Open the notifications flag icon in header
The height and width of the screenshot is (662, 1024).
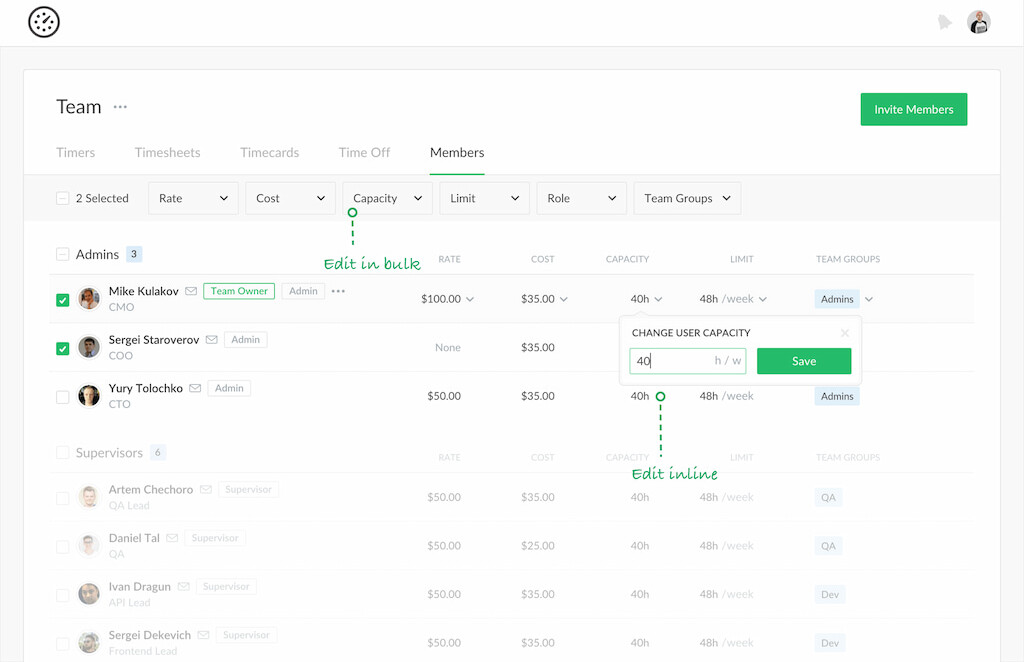click(x=945, y=21)
